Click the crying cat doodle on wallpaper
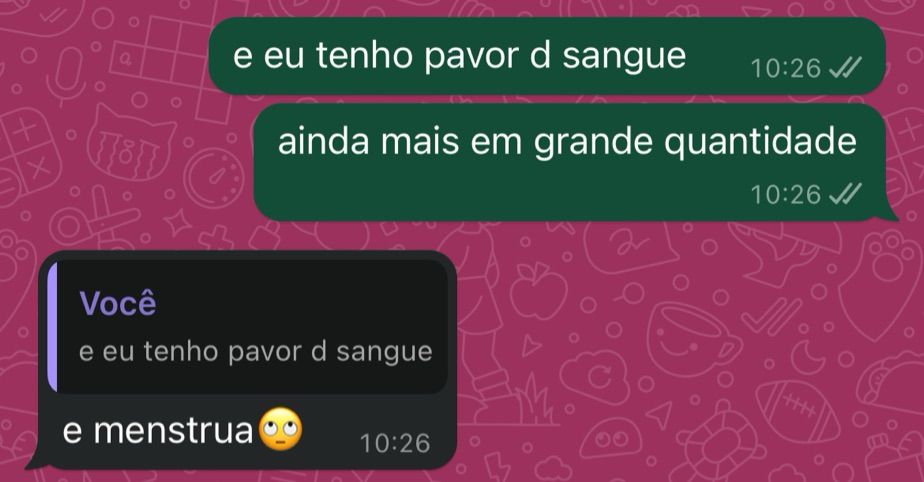Viewport: 924px width, 482px height. 131,143
